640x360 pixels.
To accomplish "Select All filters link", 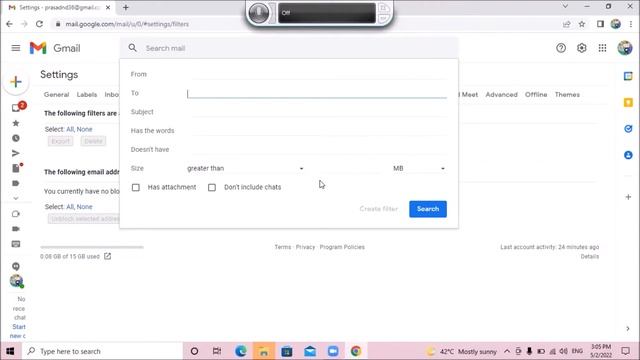I will [x=70, y=129].
